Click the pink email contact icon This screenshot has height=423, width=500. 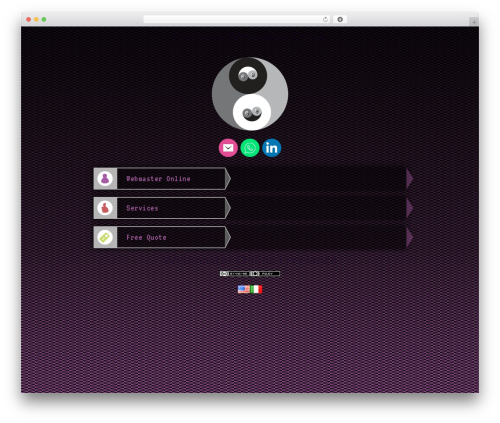click(228, 148)
